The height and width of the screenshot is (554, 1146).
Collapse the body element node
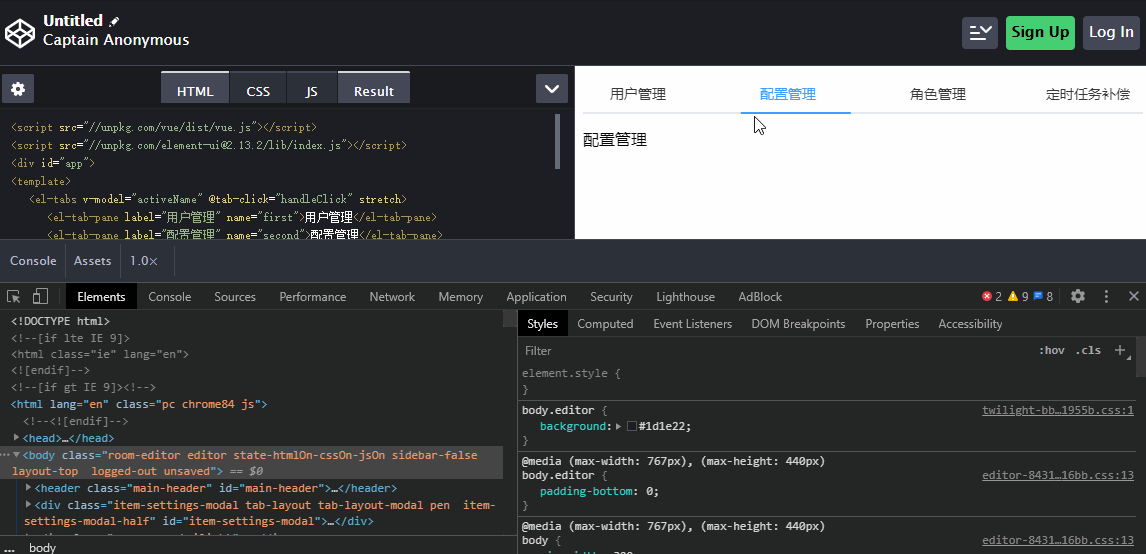[x=17, y=454]
